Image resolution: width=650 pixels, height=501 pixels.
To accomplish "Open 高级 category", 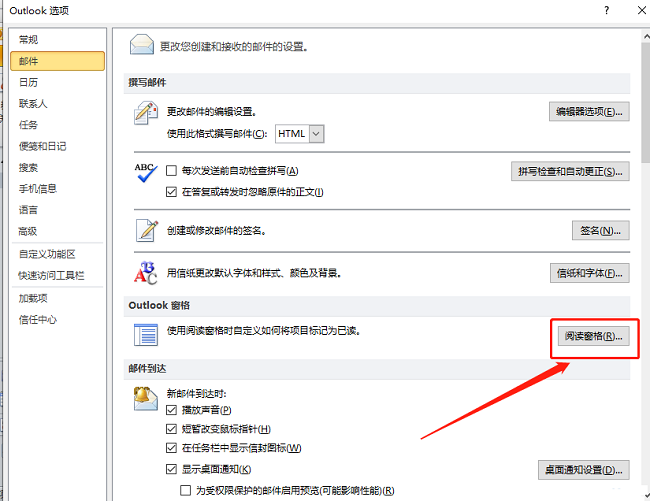I will (57, 231).
